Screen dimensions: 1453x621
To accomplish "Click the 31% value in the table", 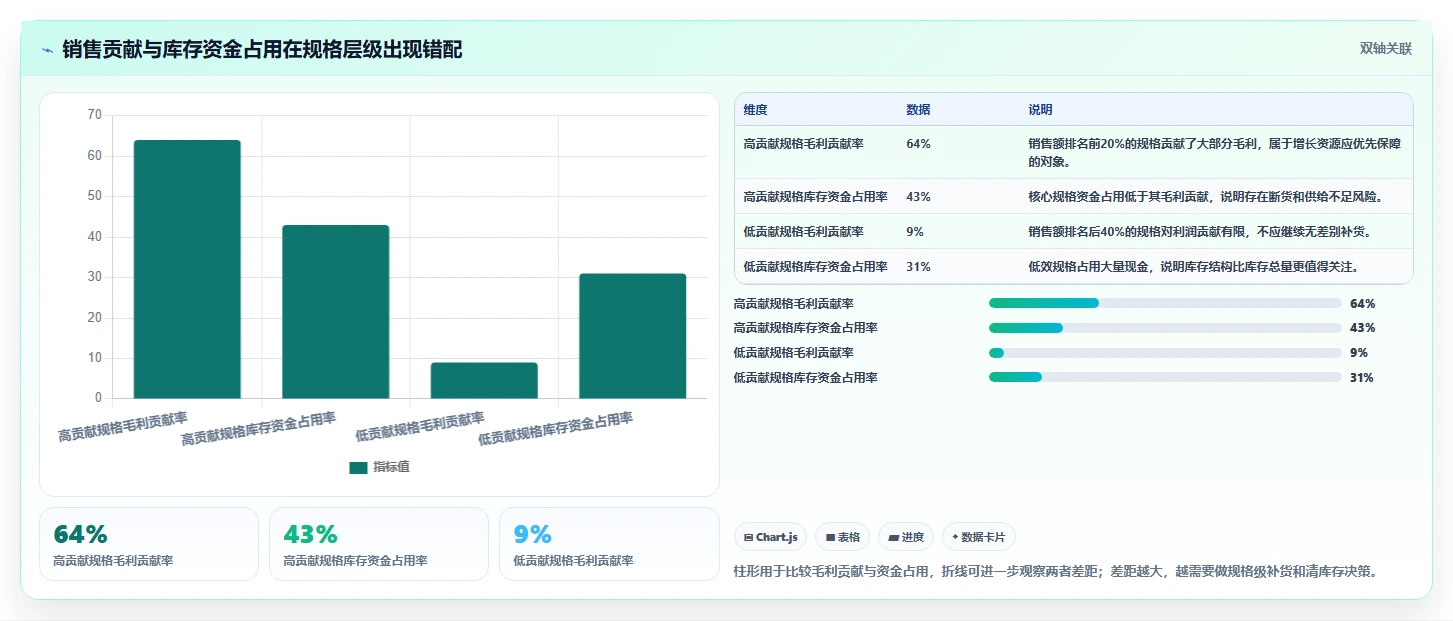I will [x=918, y=267].
